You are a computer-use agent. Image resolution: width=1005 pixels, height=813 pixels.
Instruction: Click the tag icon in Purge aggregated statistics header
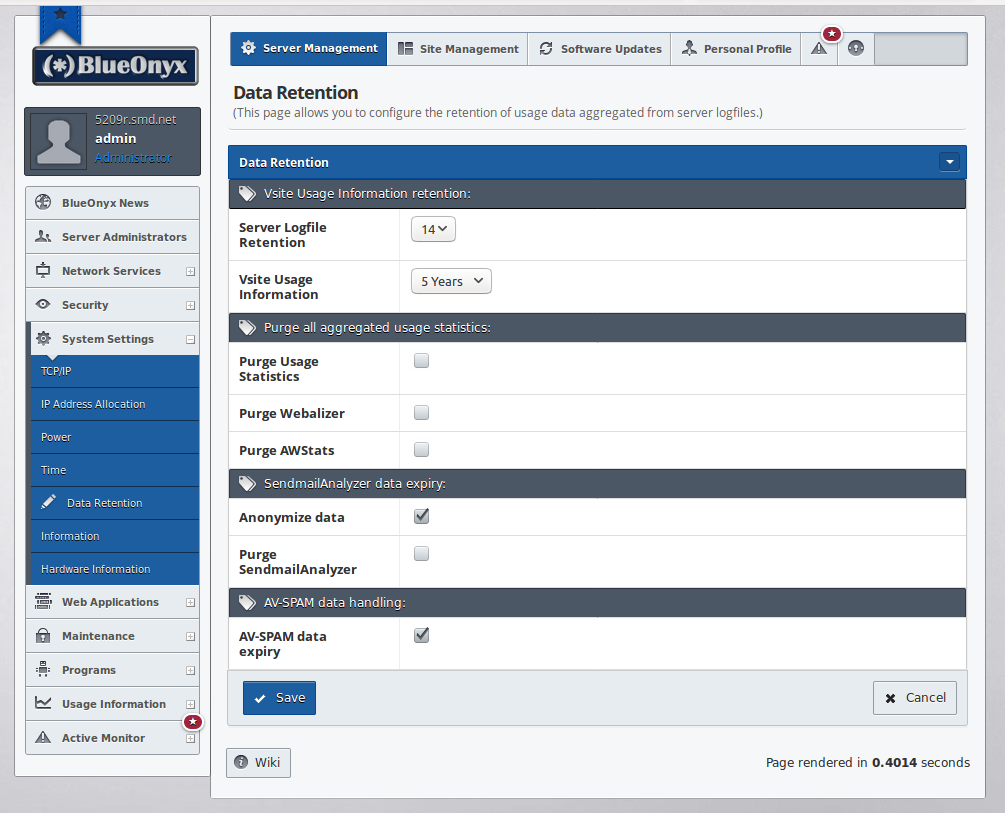click(x=247, y=328)
